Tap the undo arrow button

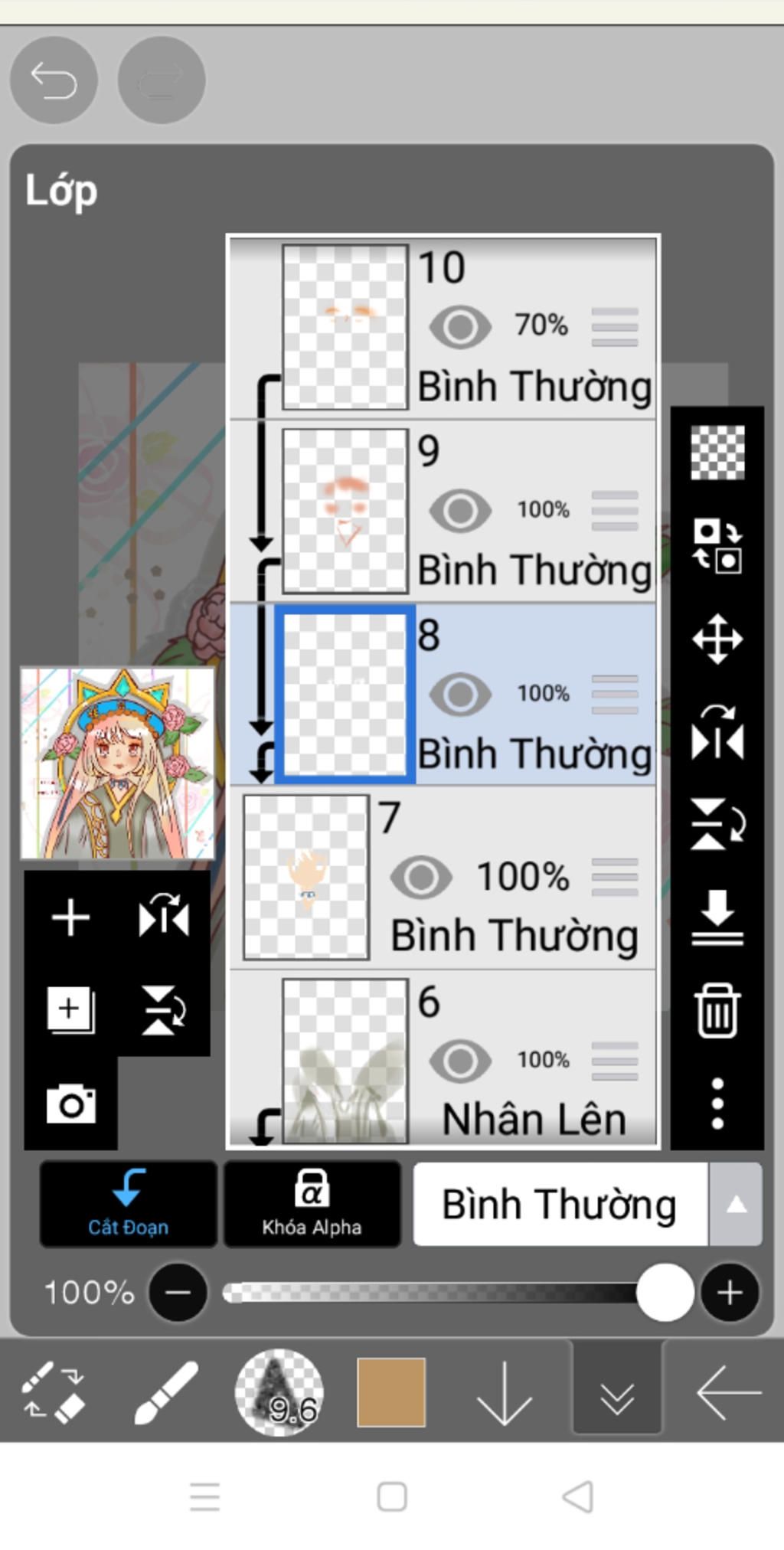tap(54, 80)
